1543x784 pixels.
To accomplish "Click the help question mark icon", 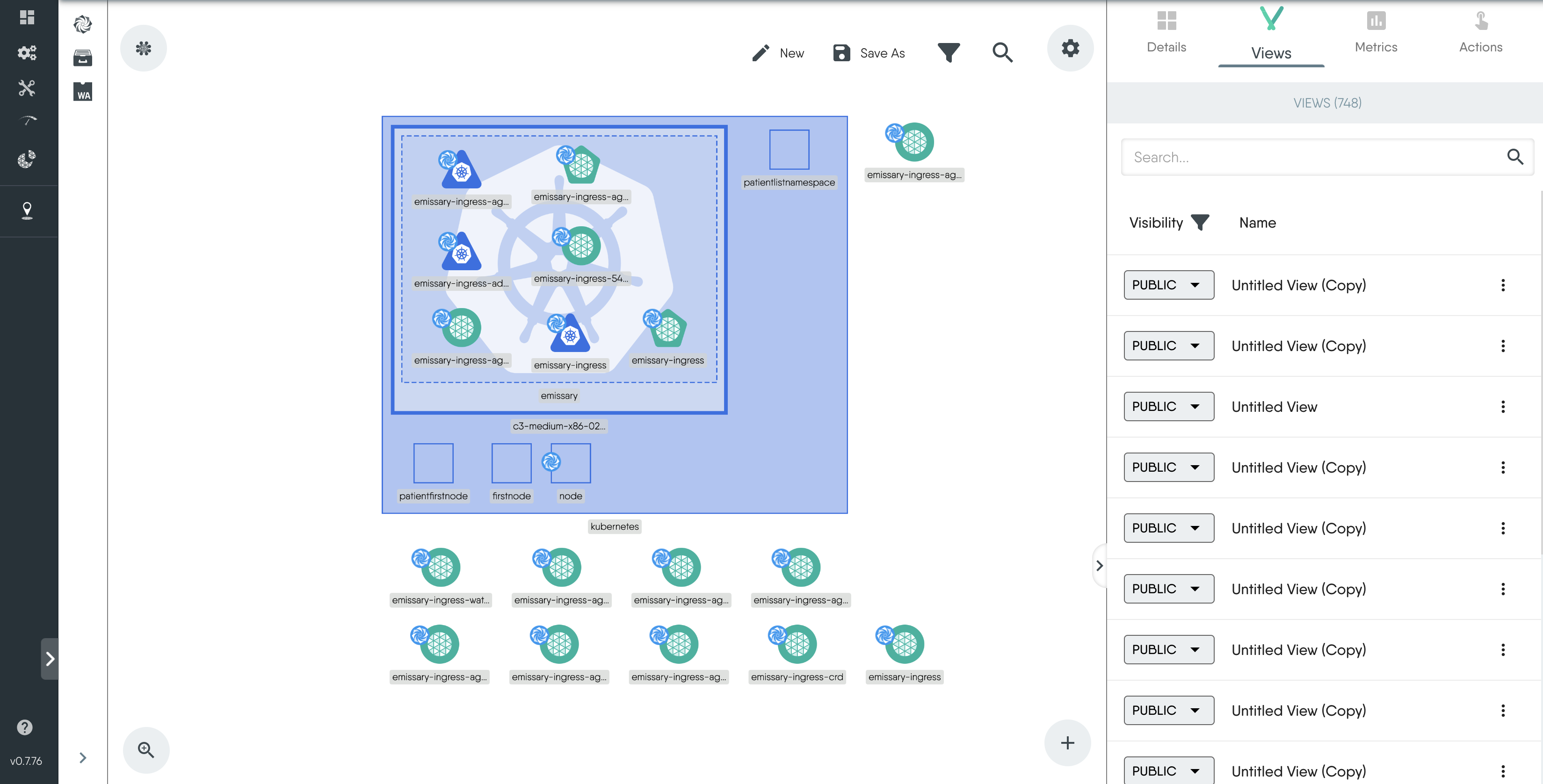I will coord(25,727).
